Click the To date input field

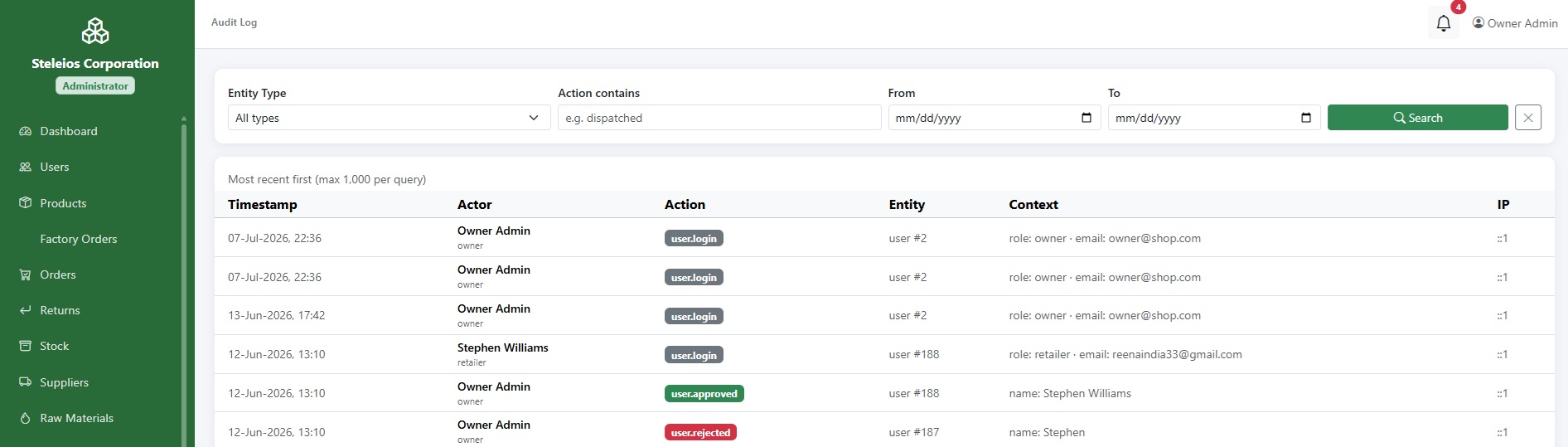pos(1213,118)
